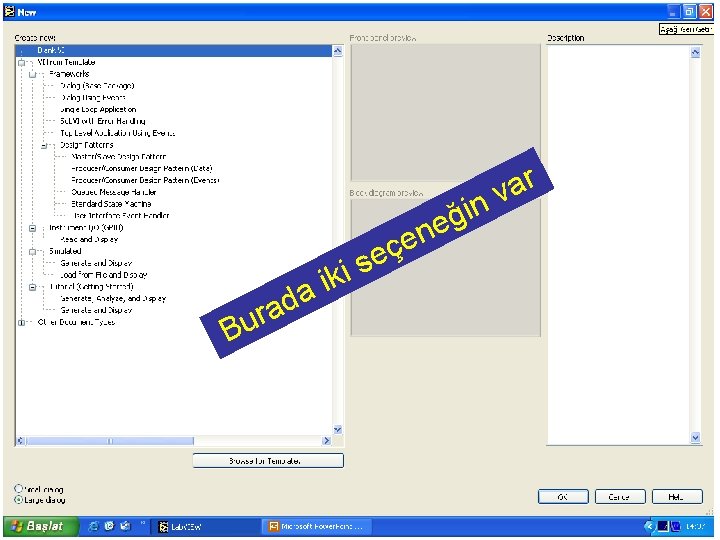Open Help for the New dialog
Image resolution: width=720 pixels, height=540 pixels.
point(677,497)
